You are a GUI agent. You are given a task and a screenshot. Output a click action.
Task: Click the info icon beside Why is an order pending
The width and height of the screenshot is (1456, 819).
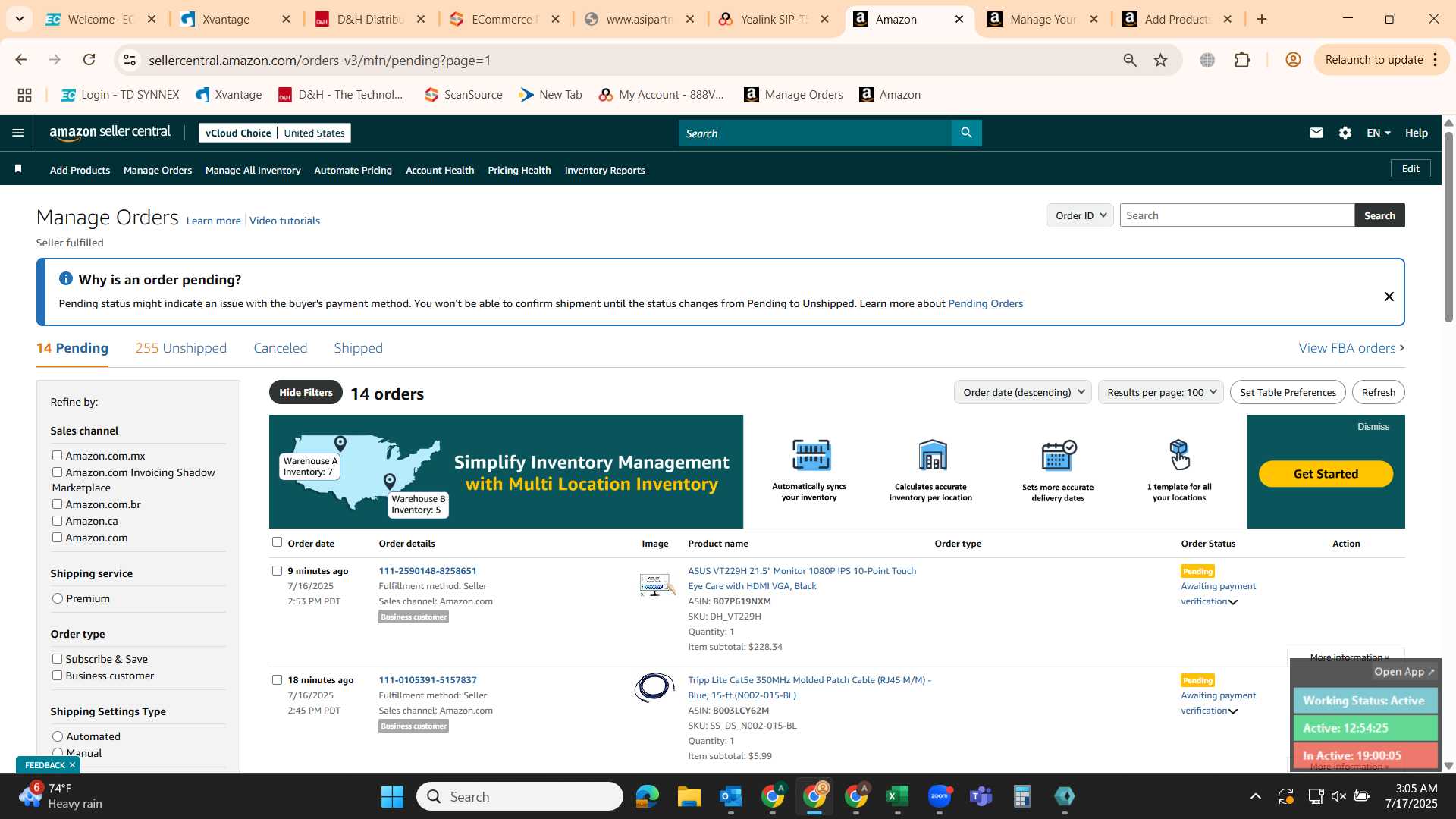[66, 278]
